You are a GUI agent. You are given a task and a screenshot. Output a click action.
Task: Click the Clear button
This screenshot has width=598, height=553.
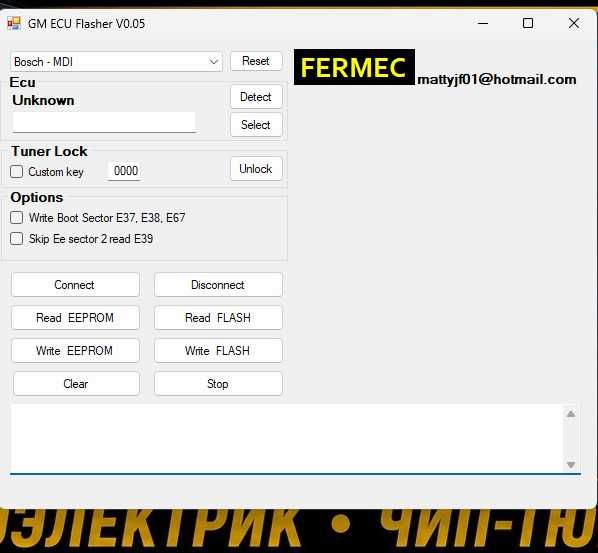pyautogui.click(x=76, y=384)
